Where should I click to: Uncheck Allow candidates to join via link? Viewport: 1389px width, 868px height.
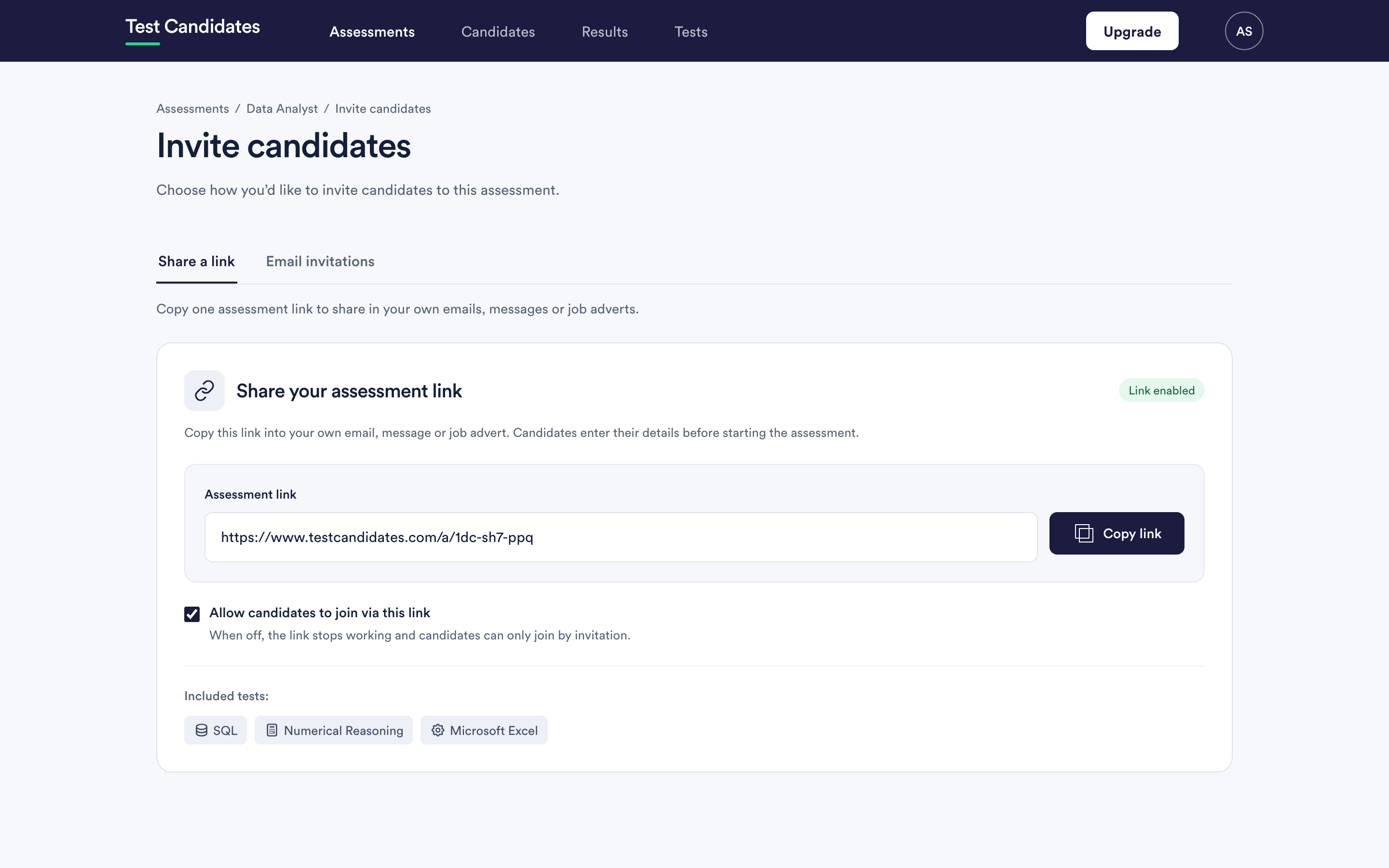coord(191,614)
